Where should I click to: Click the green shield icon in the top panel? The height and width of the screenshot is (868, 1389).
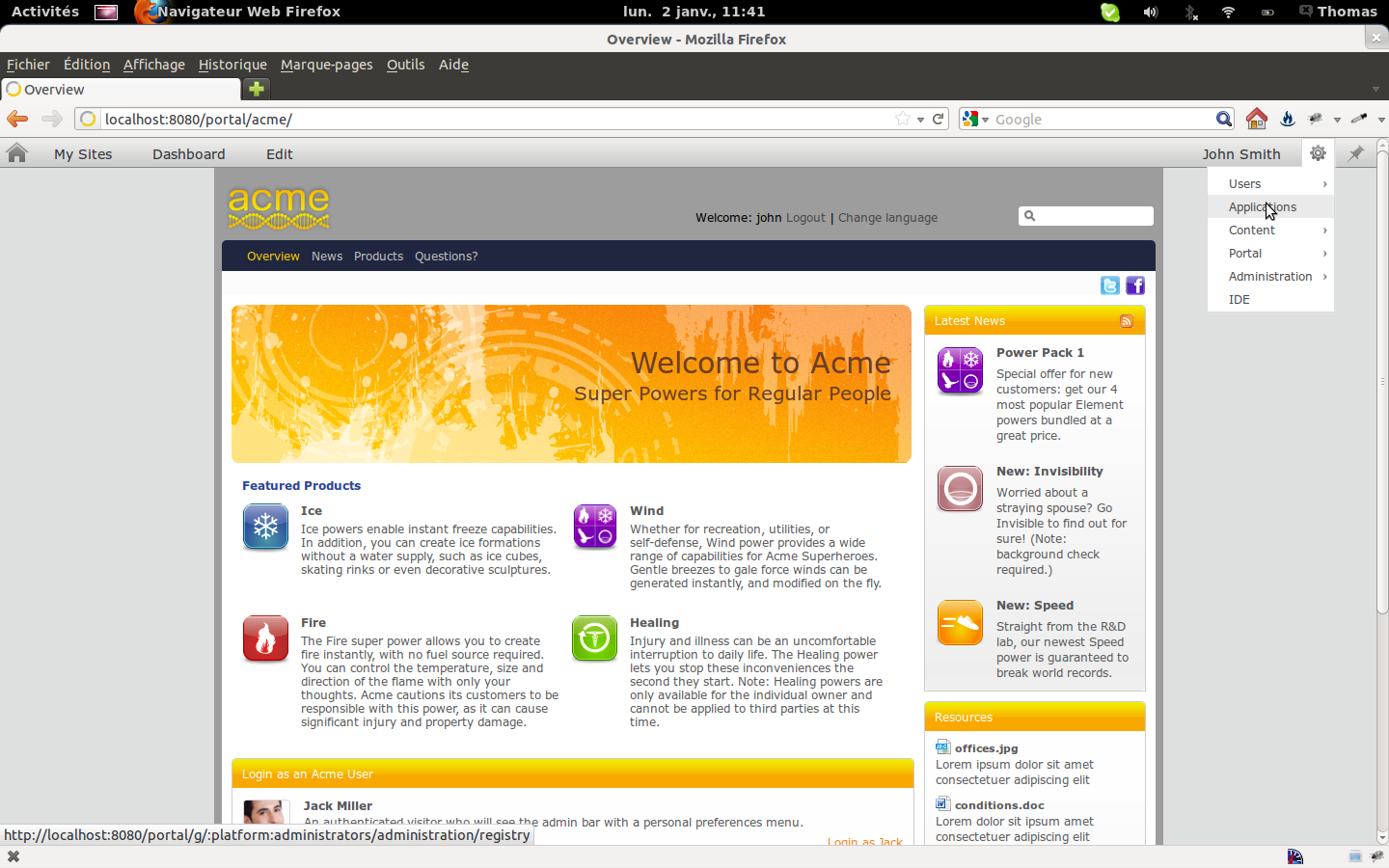[1110, 12]
